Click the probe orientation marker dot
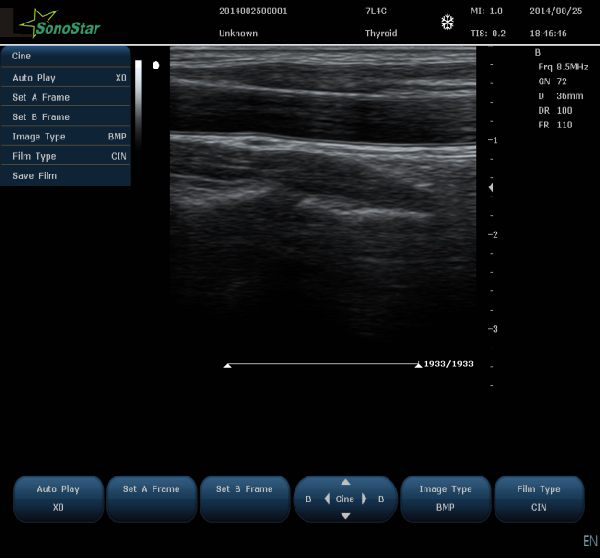The width and height of the screenshot is (600, 558). [x=155, y=67]
